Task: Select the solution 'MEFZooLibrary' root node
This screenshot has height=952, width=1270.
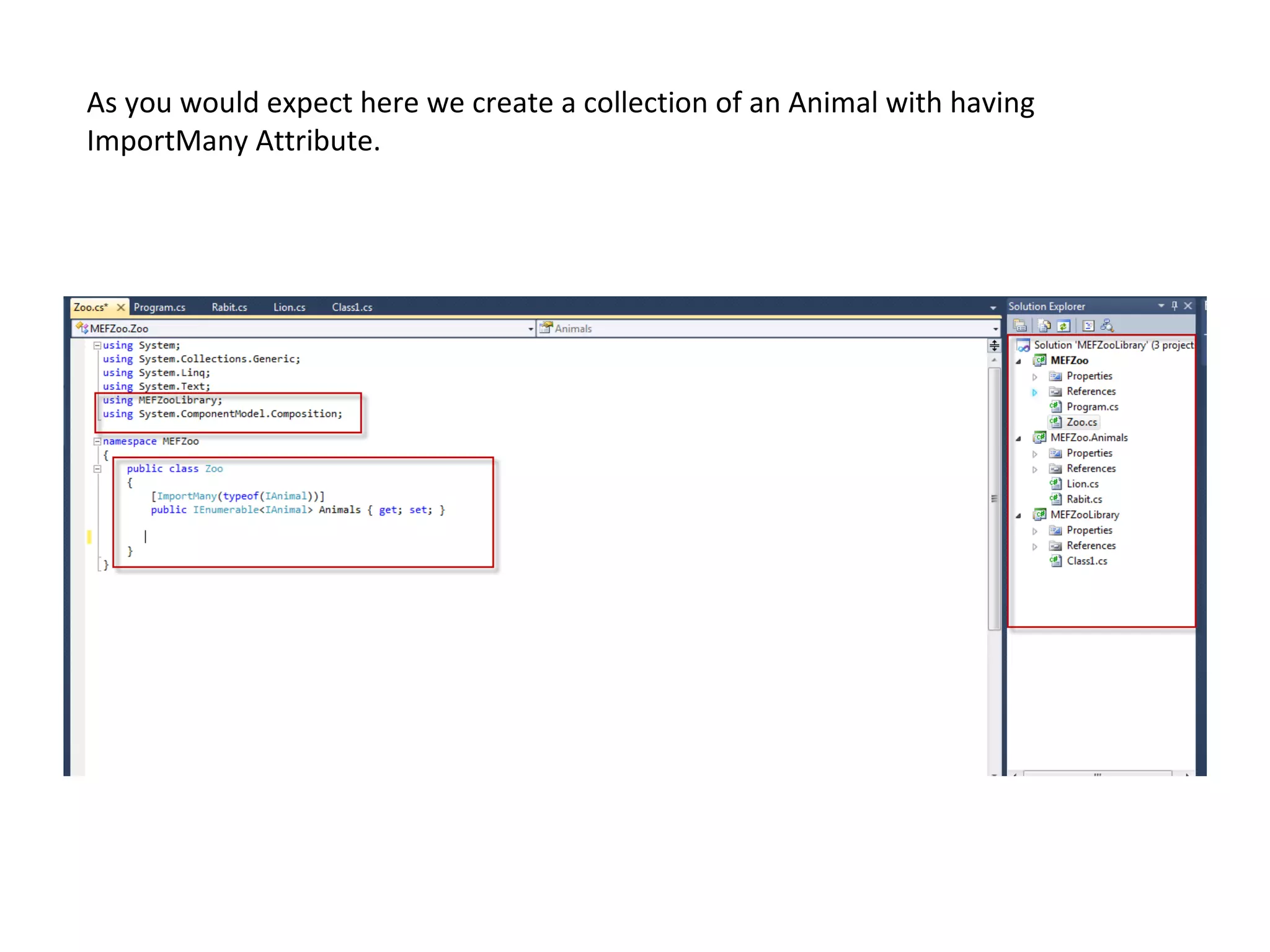Action: pos(1113,345)
